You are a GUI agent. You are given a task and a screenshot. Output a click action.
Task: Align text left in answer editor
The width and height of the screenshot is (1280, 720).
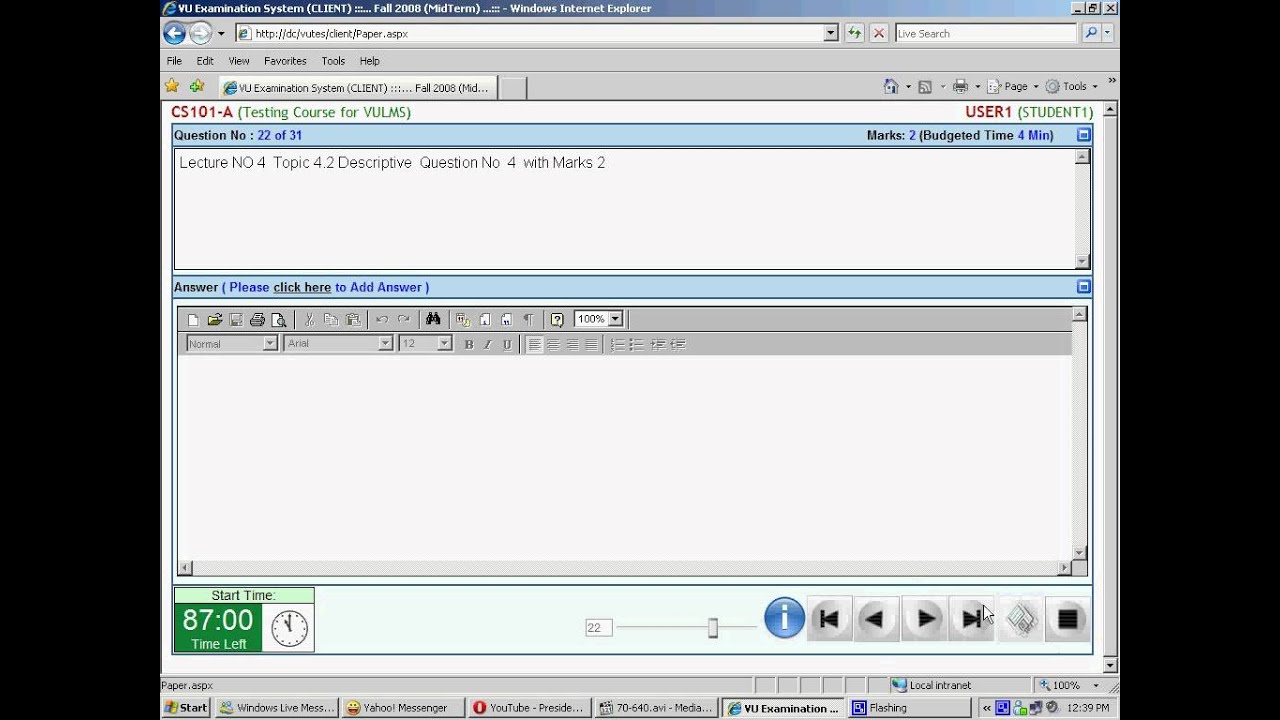[x=535, y=344]
